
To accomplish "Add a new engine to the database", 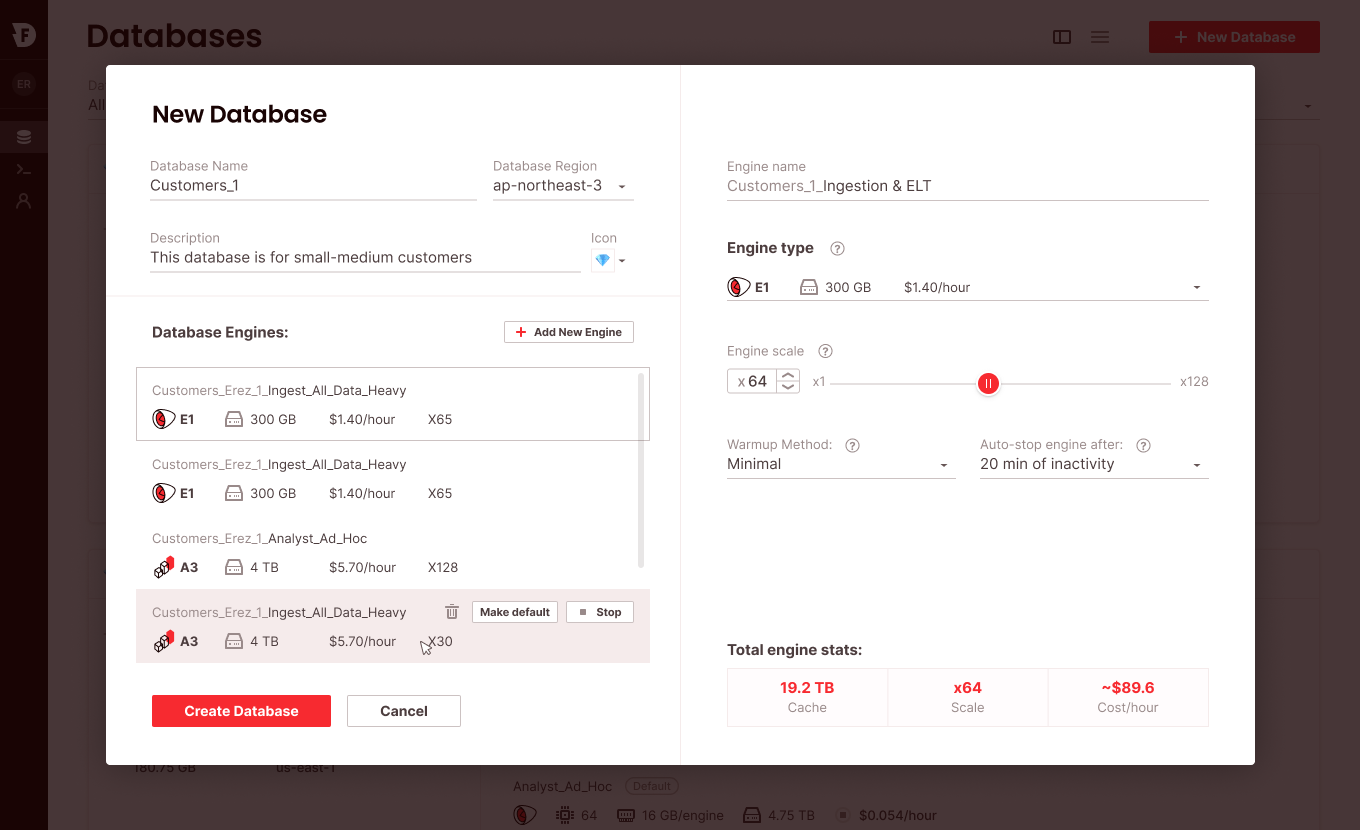I will [568, 331].
